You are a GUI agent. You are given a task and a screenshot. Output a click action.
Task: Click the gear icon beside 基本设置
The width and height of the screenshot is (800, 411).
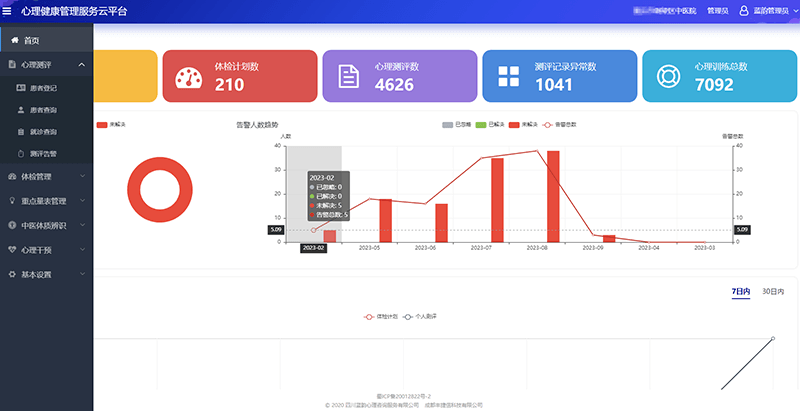(x=12, y=274)
